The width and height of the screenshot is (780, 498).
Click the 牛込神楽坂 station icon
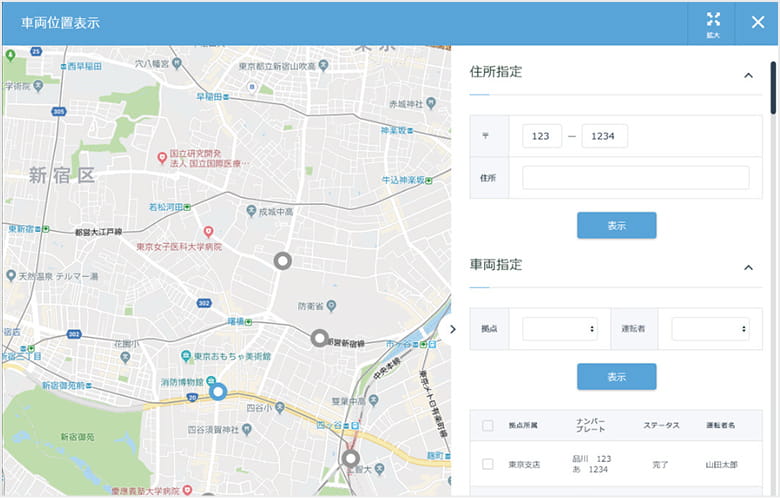click(429, 180)
